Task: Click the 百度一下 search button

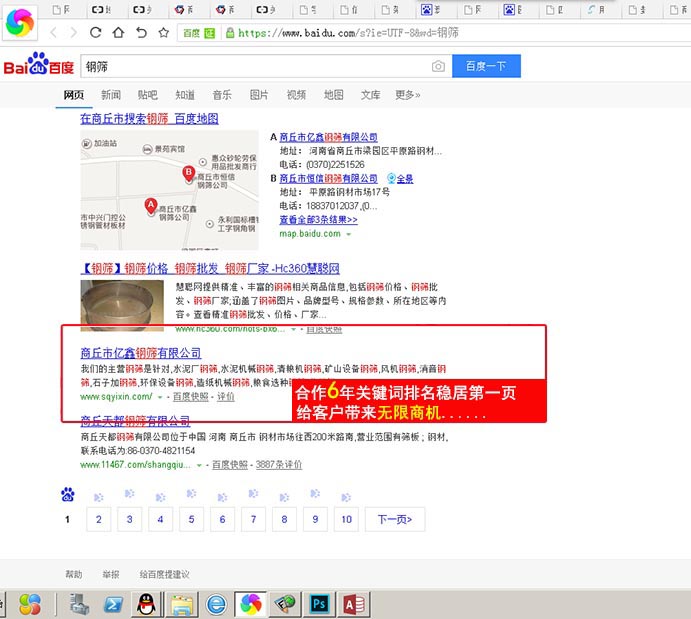Action: (486, 66)
